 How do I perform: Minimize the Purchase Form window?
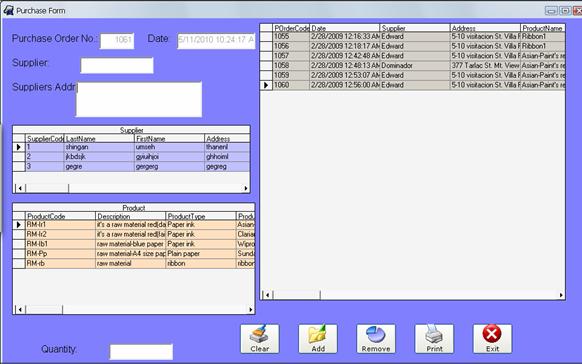tap(551, 11)
